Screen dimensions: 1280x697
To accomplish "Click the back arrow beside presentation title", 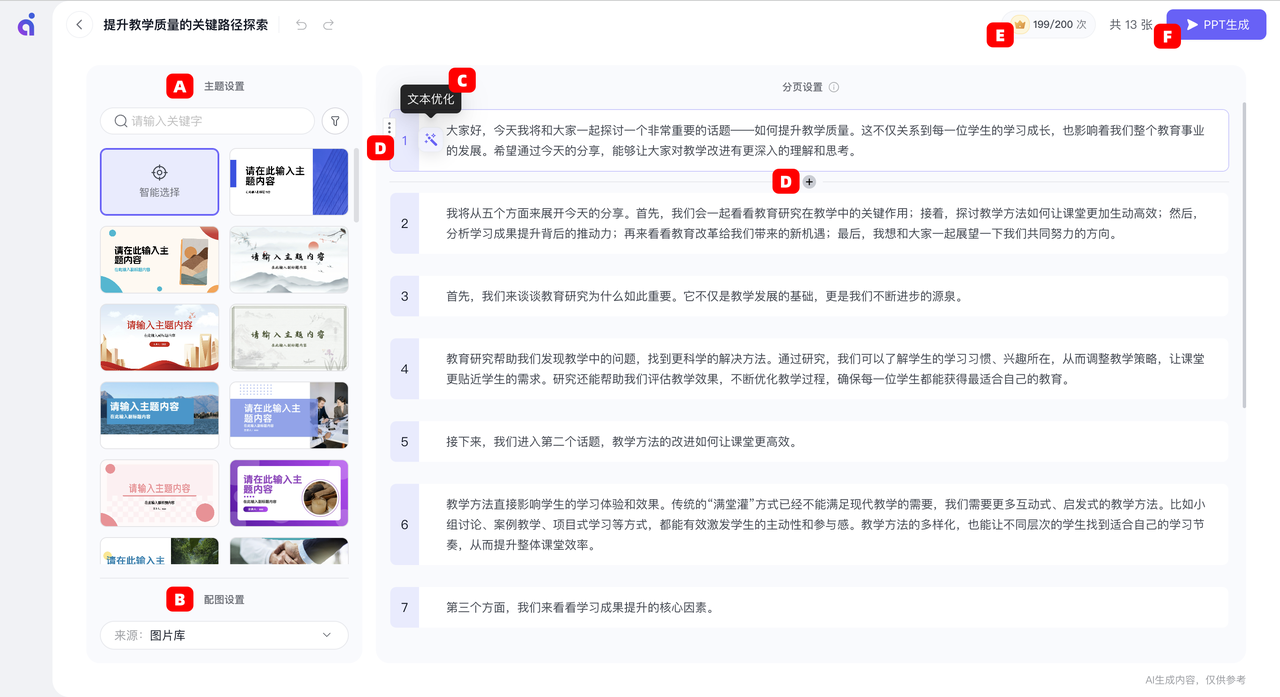I will [78, 25].
